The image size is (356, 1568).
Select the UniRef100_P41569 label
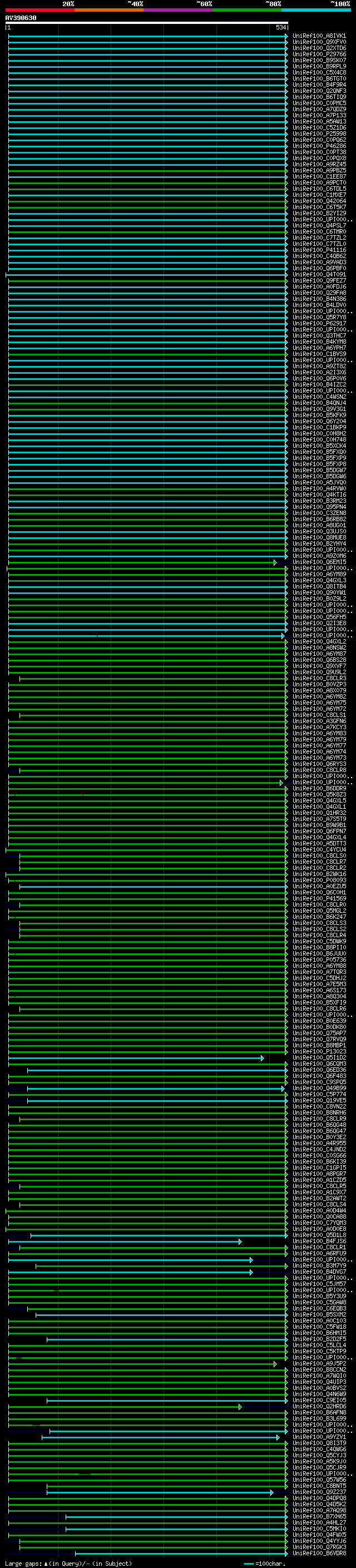(319, 898)
